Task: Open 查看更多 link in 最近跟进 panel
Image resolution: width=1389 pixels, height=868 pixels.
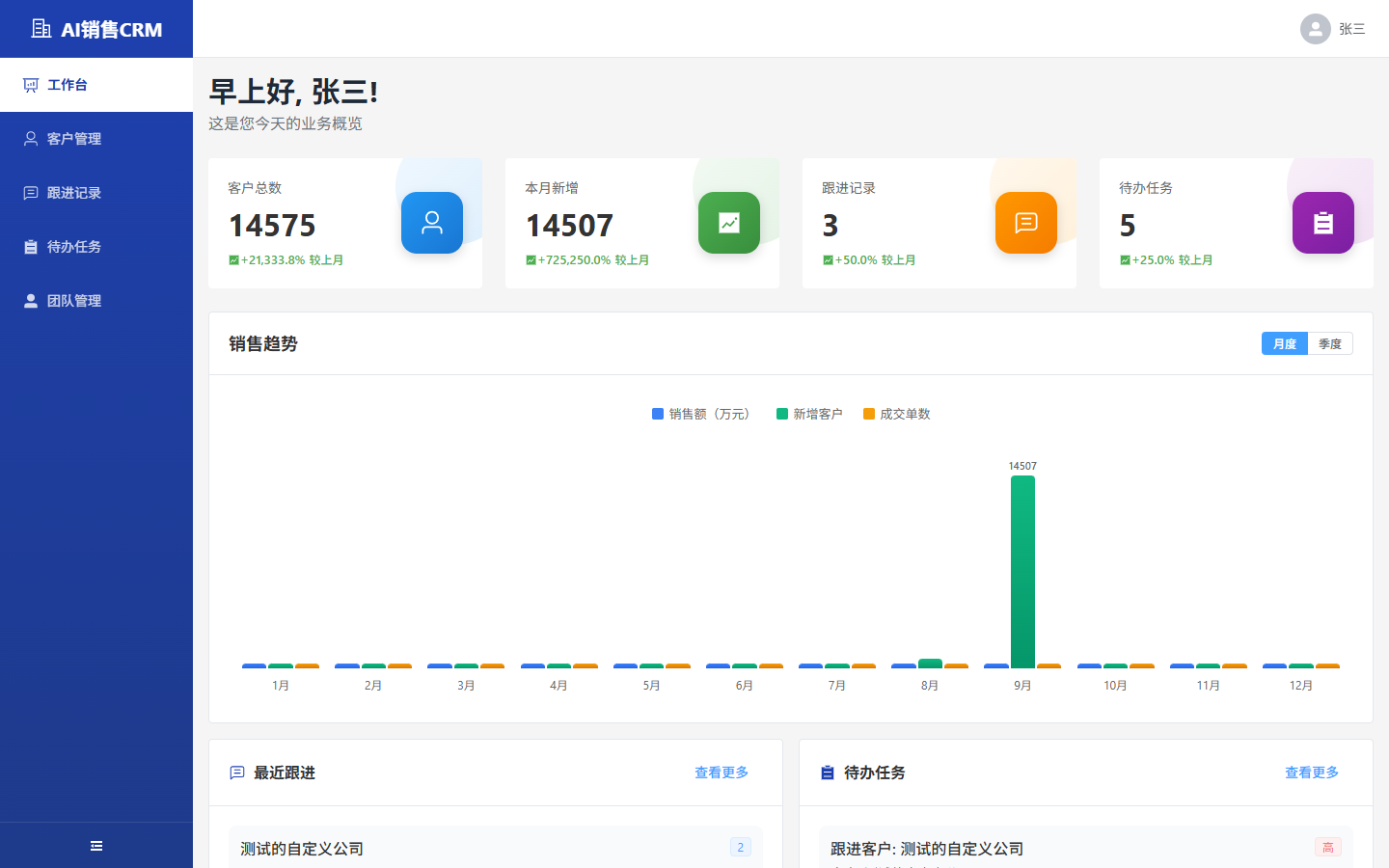Action: pos(722,773)
